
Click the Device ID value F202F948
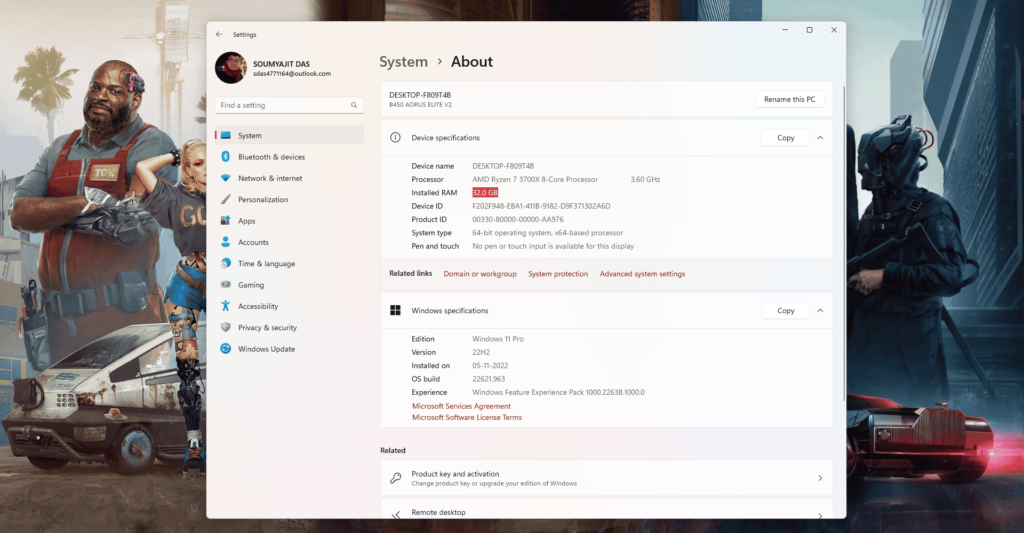(541, 206)
